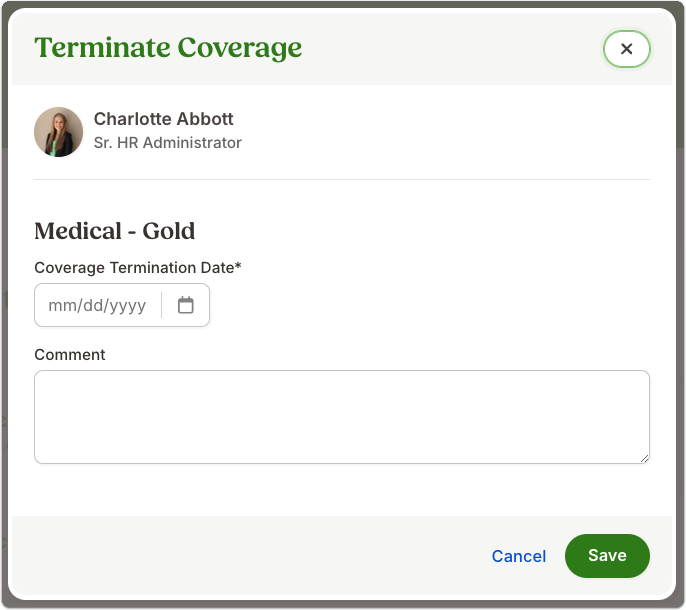Click the required asterisk after Termination Date
This screenshot has width=686, height=610.
[x=238, y=265]
